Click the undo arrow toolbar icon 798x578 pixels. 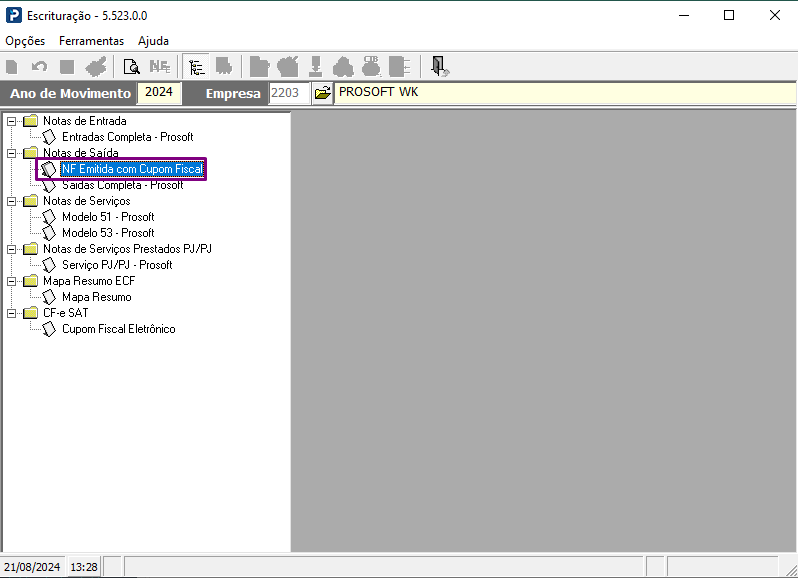[x=39, y=67]
